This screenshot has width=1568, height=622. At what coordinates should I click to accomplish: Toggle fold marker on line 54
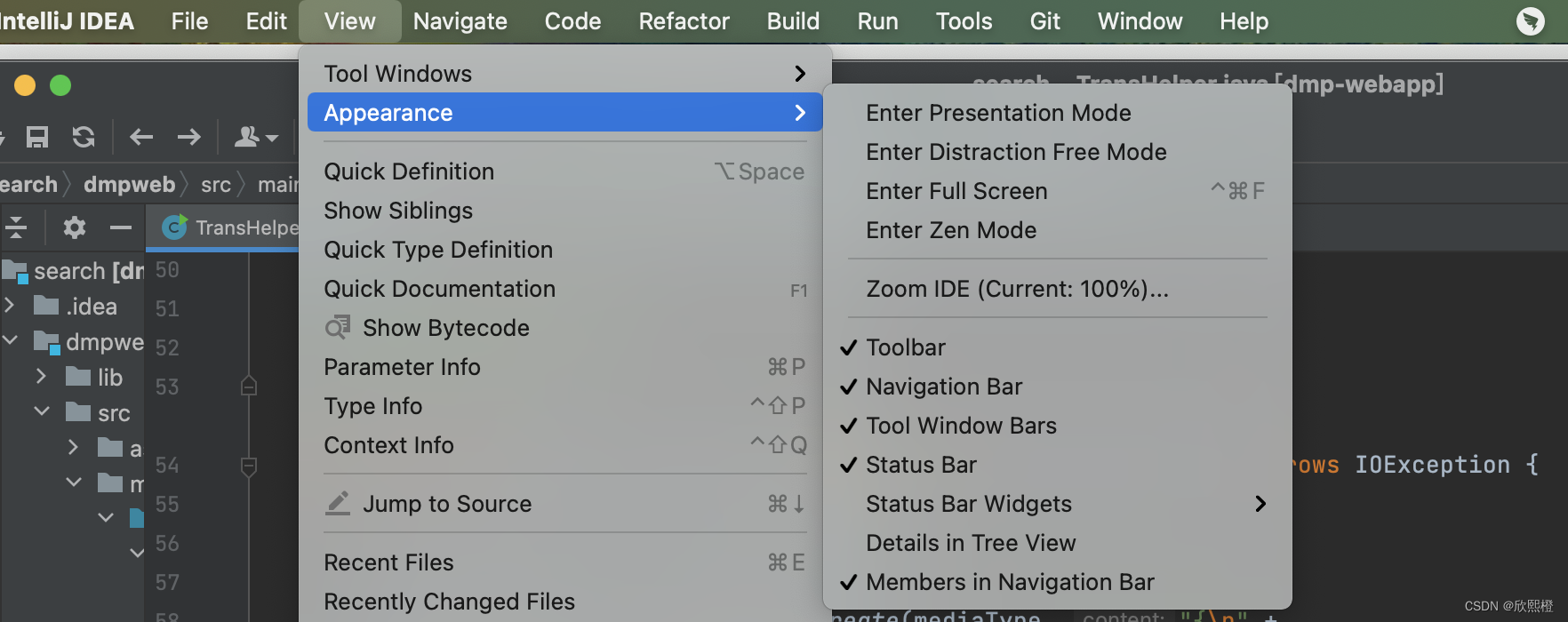click(249, 466)
